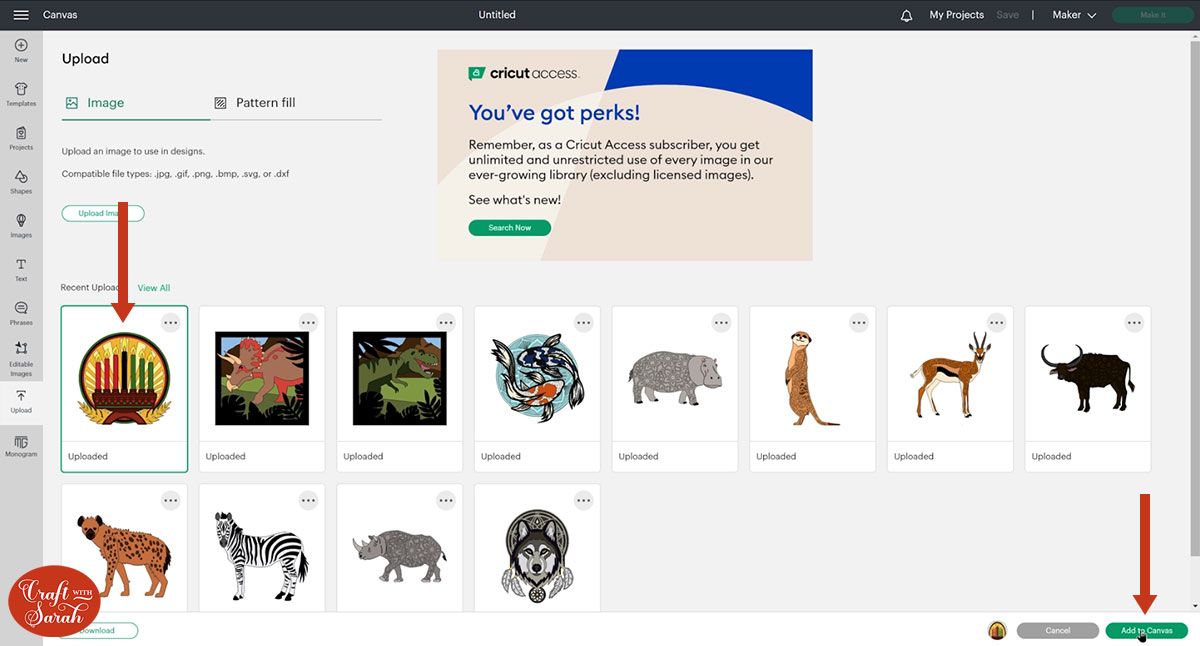Open options menu for Kwanzaa candles image
Screen dimensions: 1200x646
tap(171, 322)
